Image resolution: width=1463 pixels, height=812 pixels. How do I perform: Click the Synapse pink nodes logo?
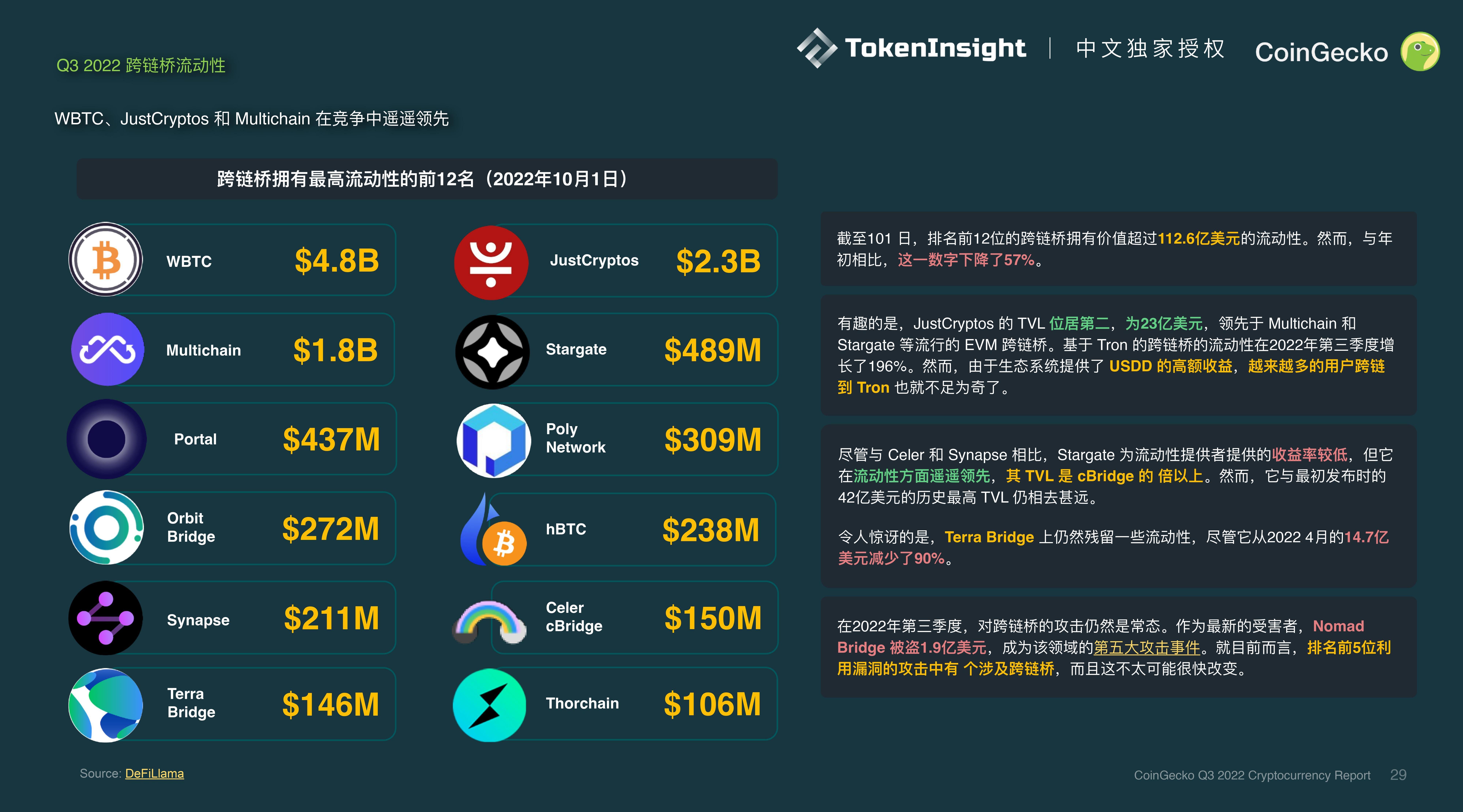(106, 618)
